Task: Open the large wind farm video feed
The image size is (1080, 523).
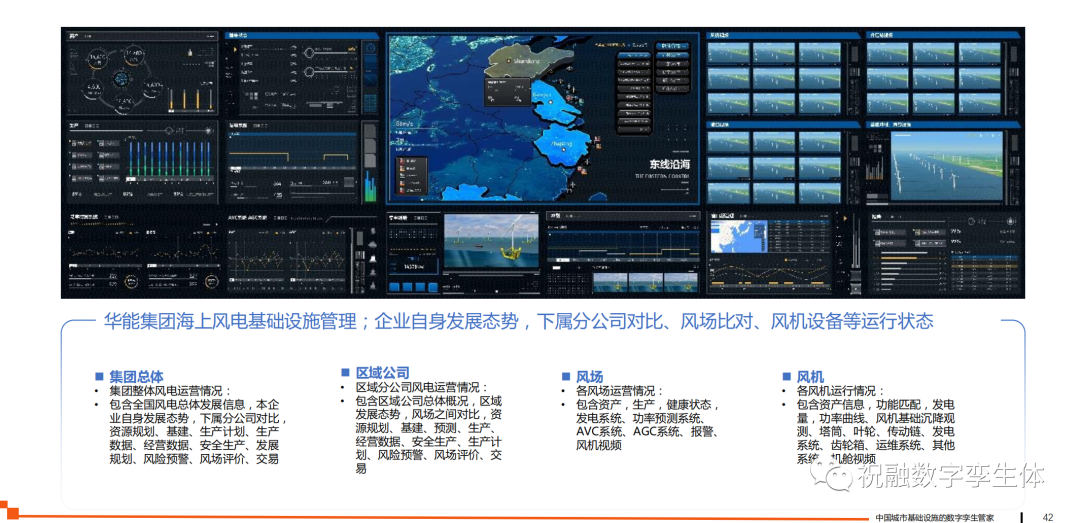Action: (944, 164)
